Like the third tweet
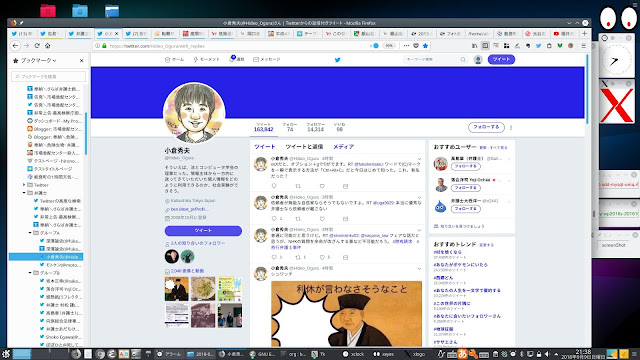Screen dimensions: 640x360 click(x=322, y=257)
